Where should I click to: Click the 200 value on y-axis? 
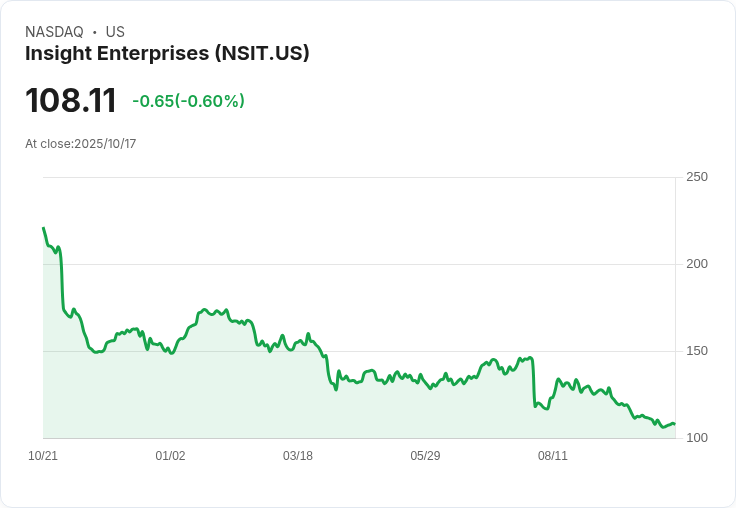click(697, 264)
